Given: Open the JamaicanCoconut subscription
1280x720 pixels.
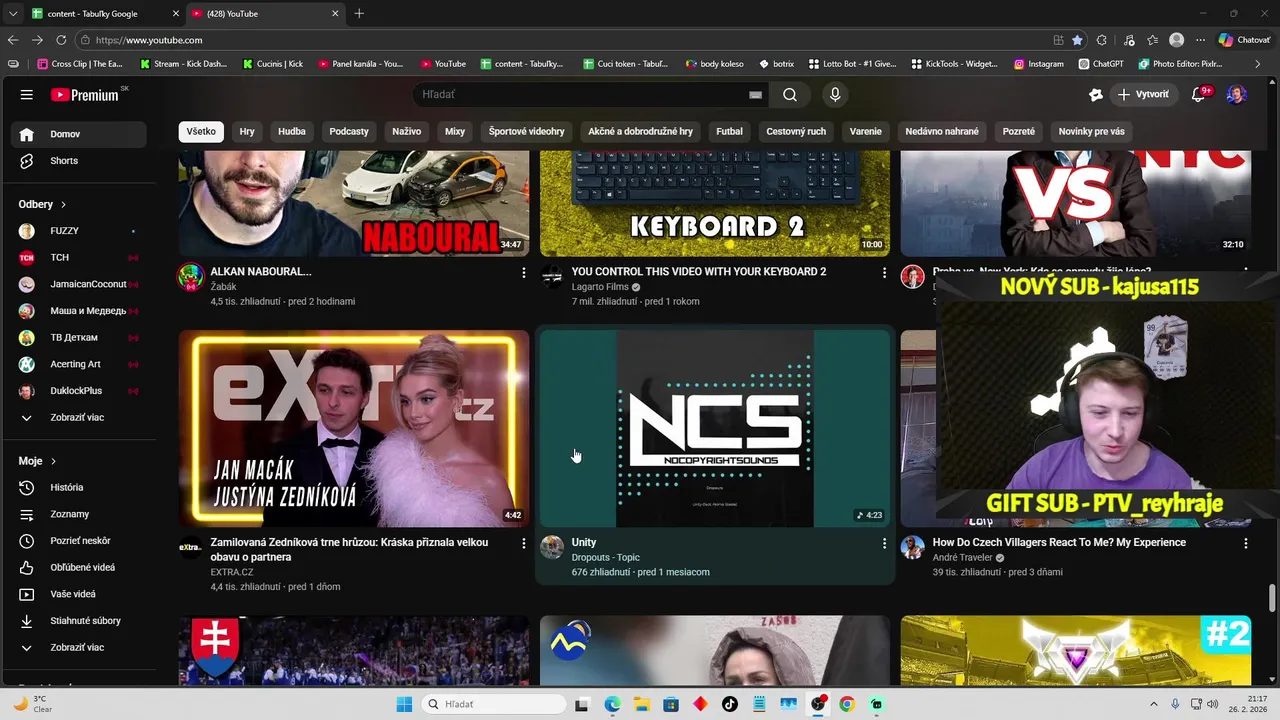Looking at the screenshot, I should [x=80, y=284].
